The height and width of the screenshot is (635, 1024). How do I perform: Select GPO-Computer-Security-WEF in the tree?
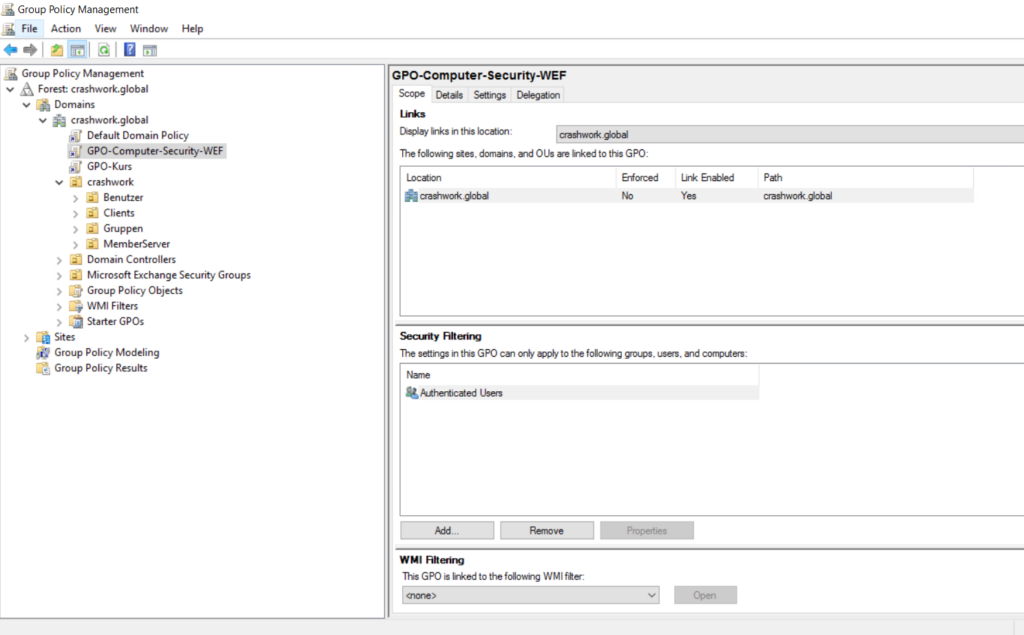click(155, 151)
